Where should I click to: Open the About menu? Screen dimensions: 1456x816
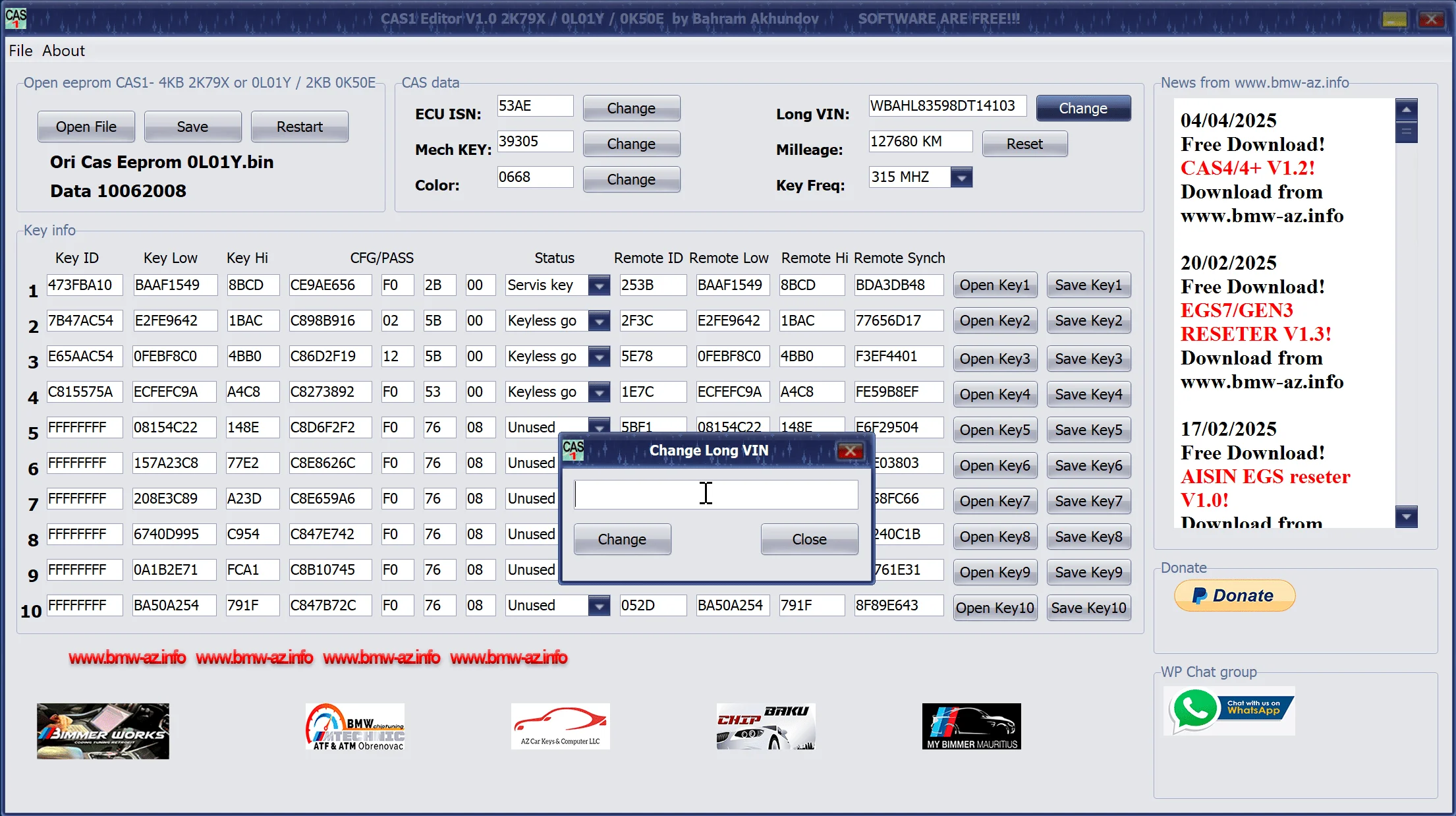coord(64,51)
